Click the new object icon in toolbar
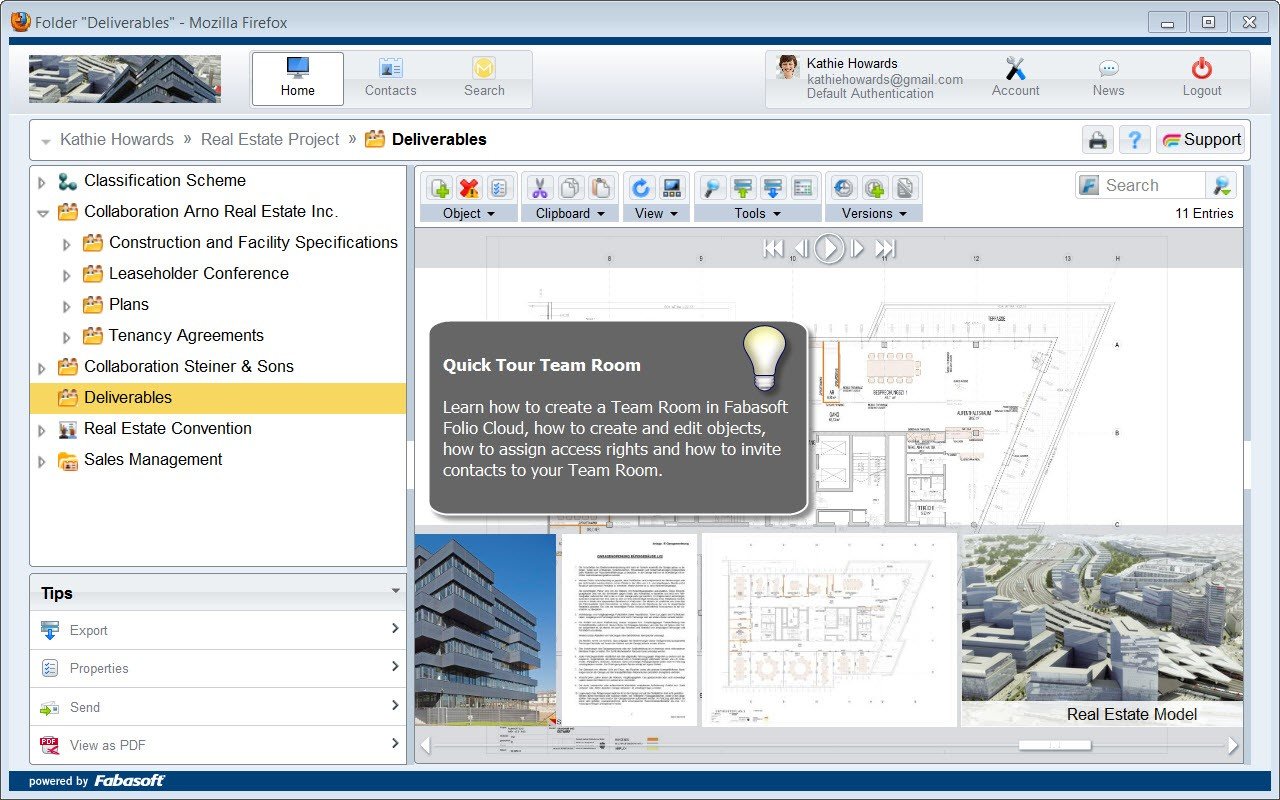1280x800 pixels. 440,187
